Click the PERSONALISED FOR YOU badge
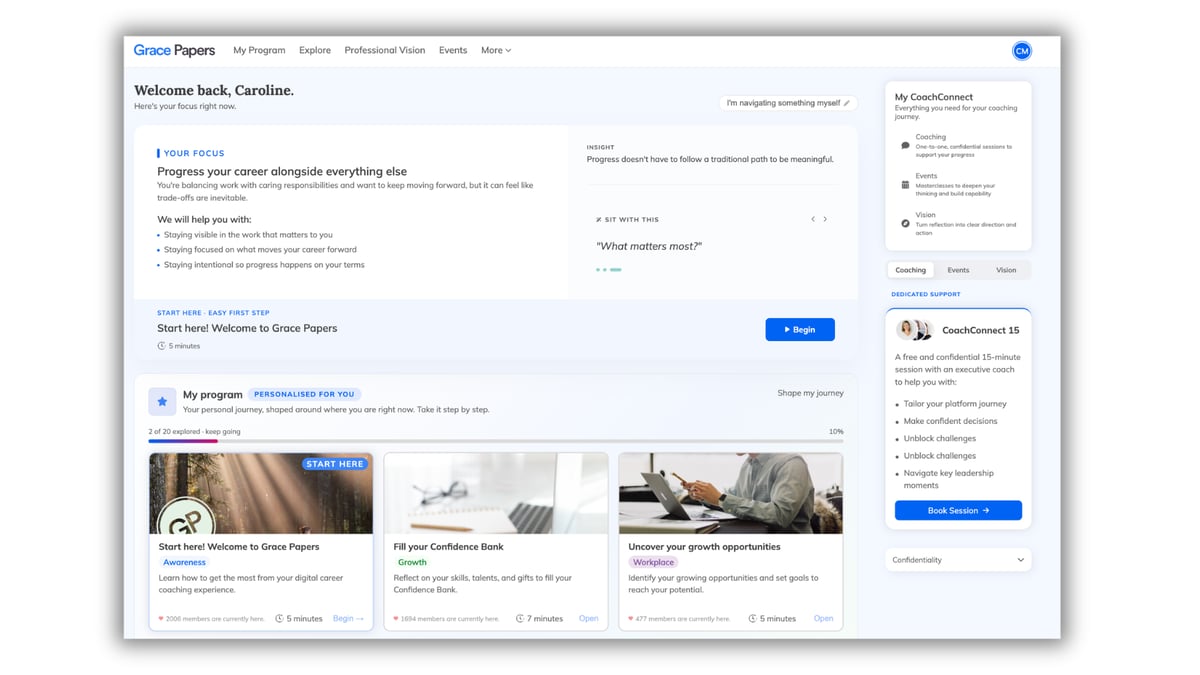This screenshot has width=1200, height=675. click(305, 394)
